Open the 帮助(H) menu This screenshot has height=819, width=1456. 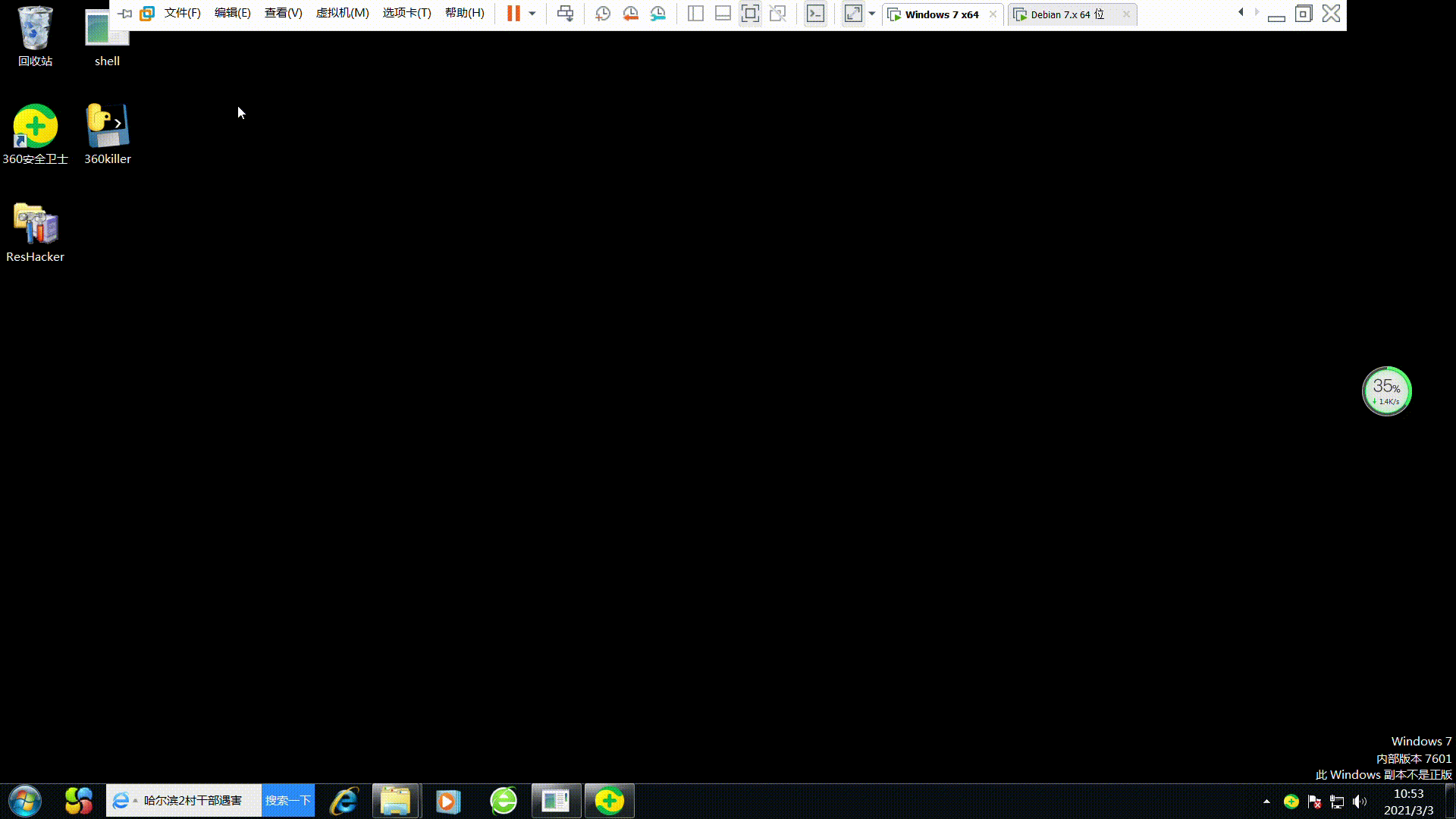tap(464, 13)
